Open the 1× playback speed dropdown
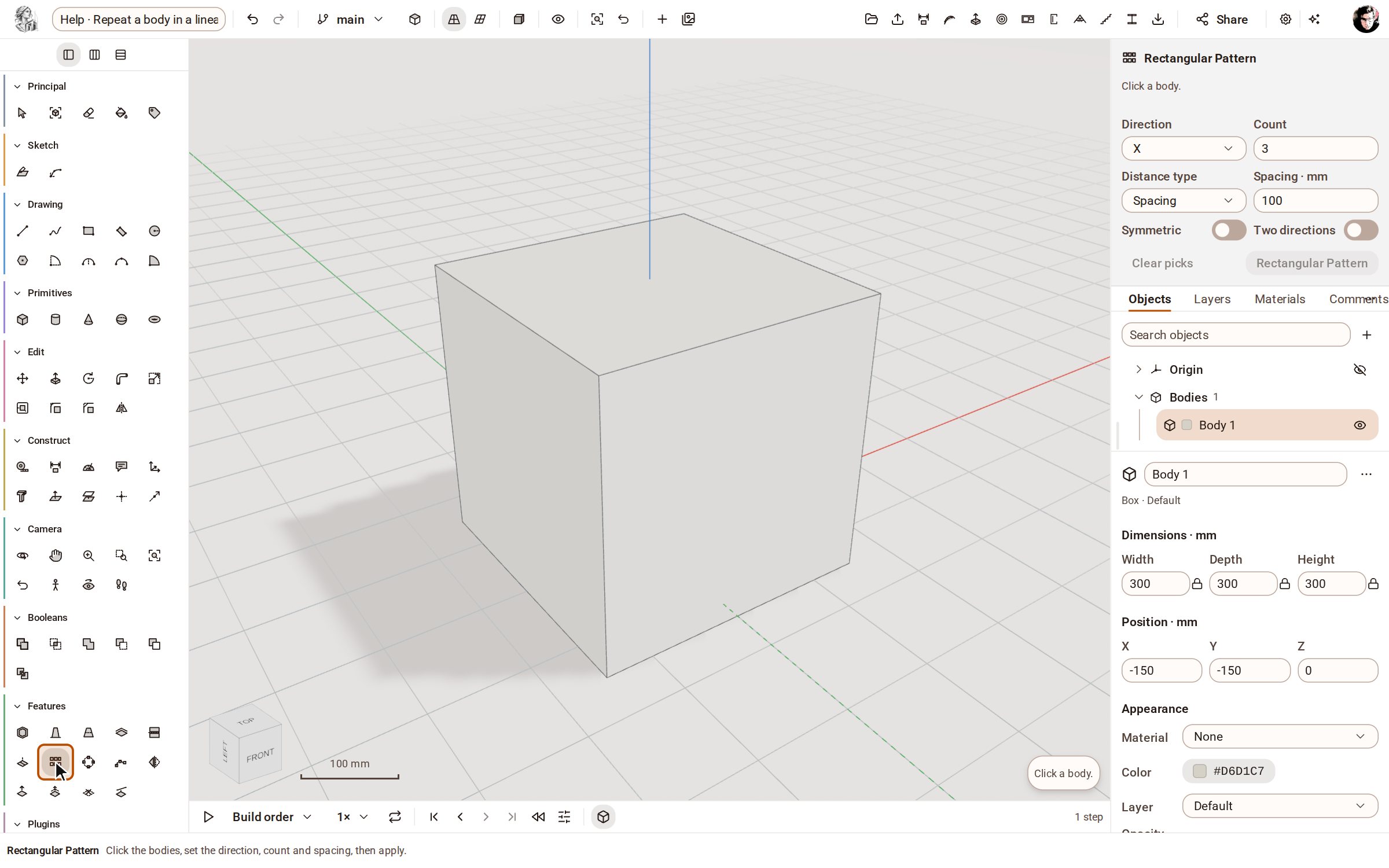Viewport: 1389px width, 868px height. 352,816
